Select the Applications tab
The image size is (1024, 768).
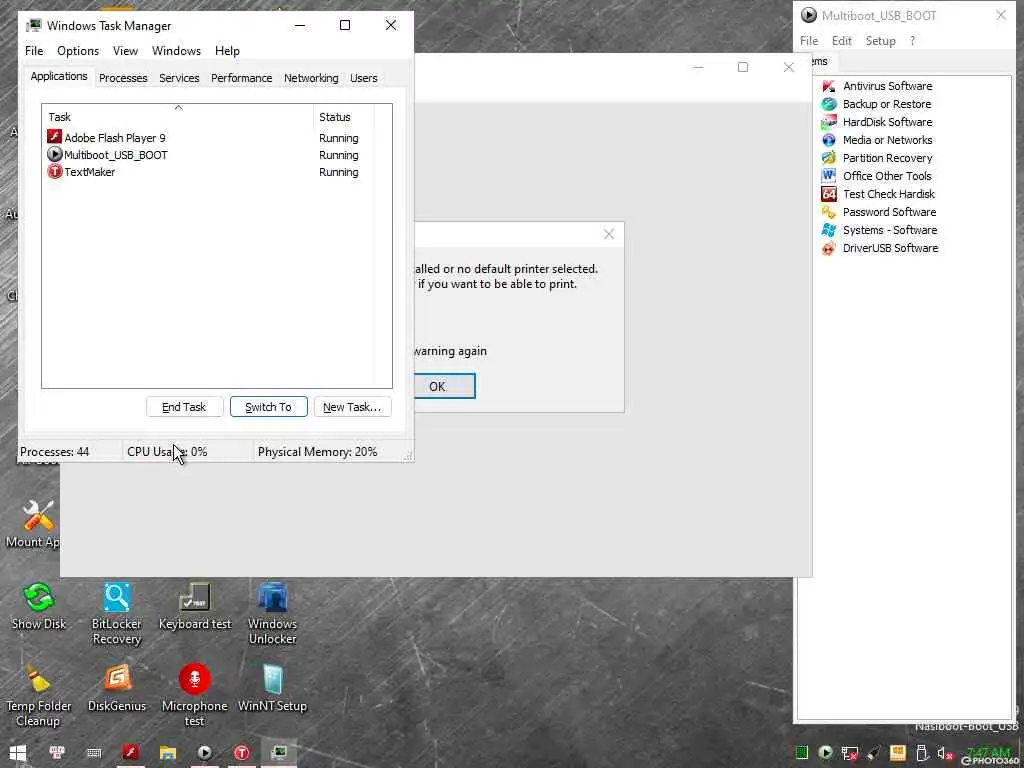[59, 76]
